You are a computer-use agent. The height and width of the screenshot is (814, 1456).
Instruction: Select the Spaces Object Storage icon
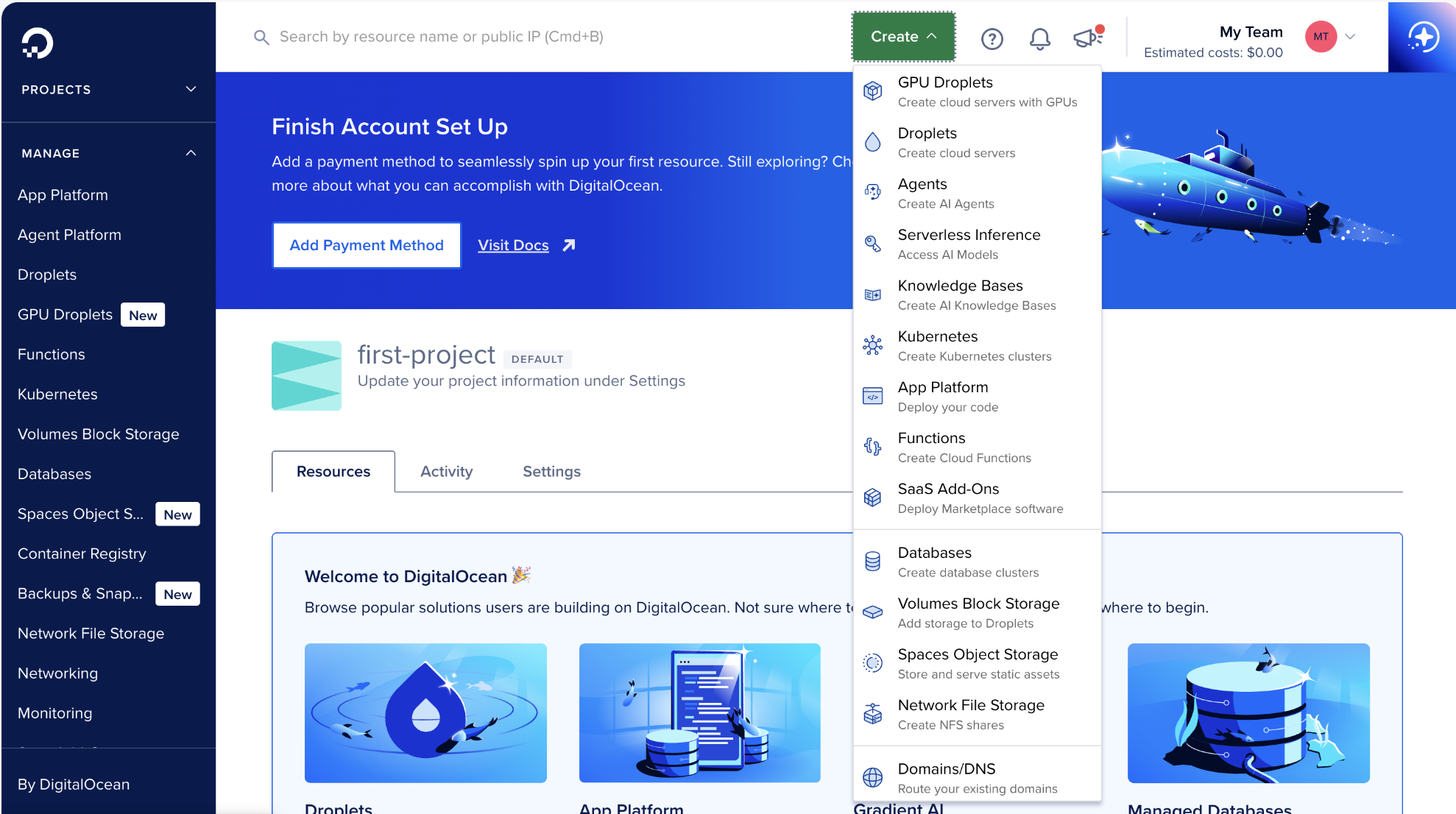pyautogui.click(x=873, y=662)
